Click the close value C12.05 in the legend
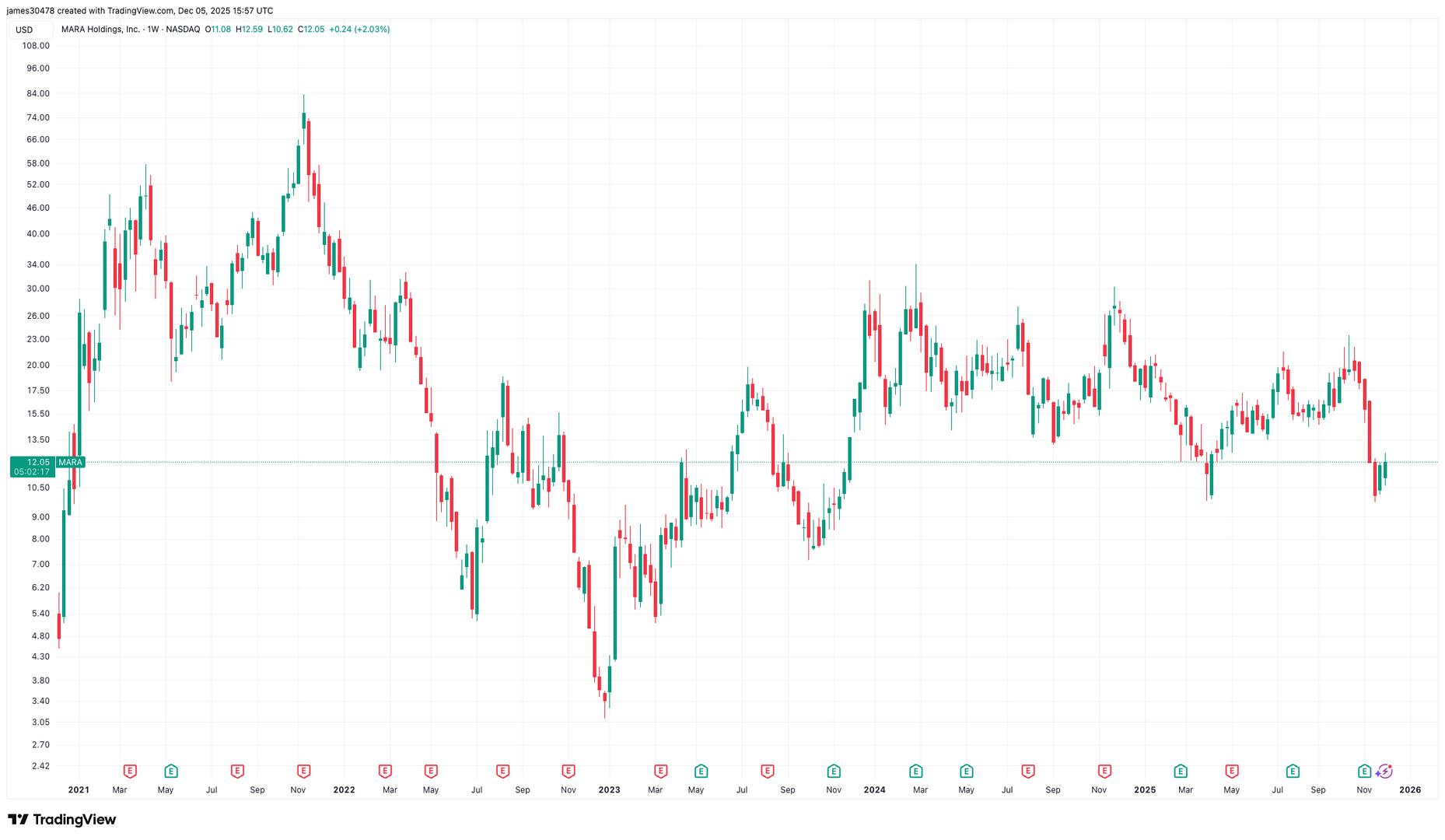 pyautogui.click(x=310, y=29)
